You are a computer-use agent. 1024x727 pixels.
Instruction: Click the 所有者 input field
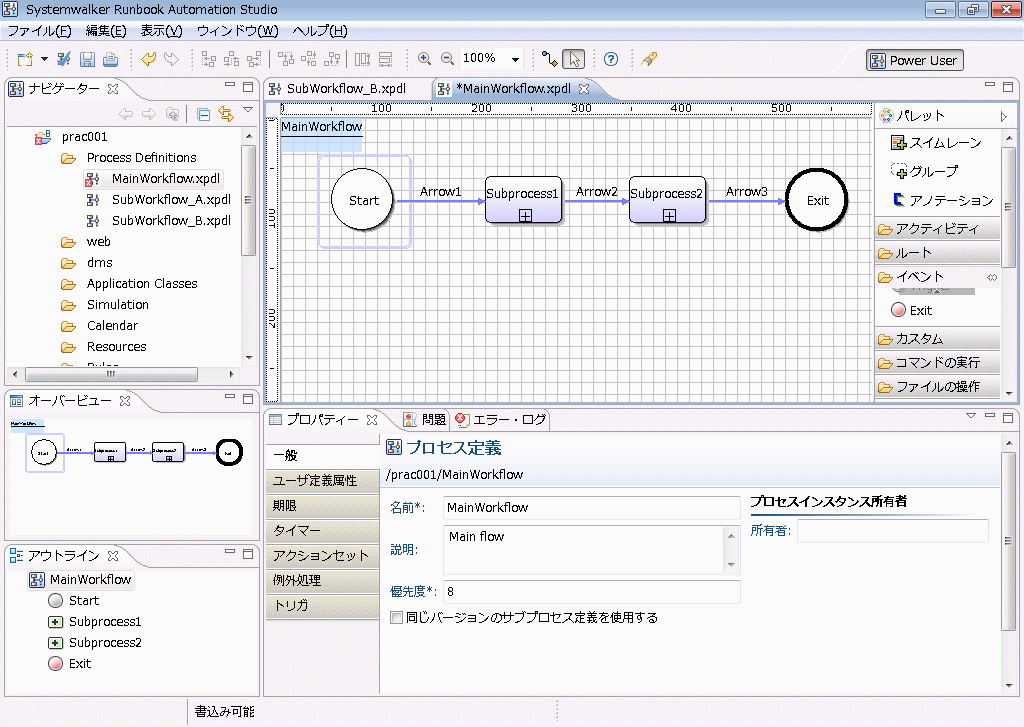[892, 531]
